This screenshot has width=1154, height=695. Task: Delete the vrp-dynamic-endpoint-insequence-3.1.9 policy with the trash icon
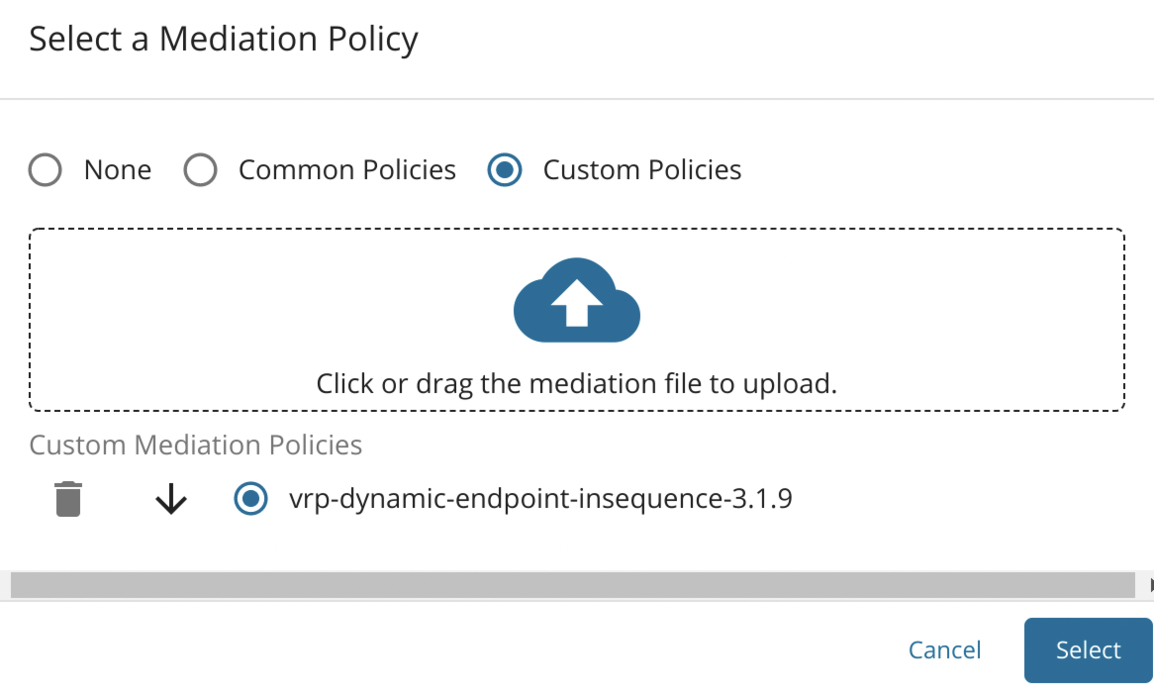(x=68, y=499)
